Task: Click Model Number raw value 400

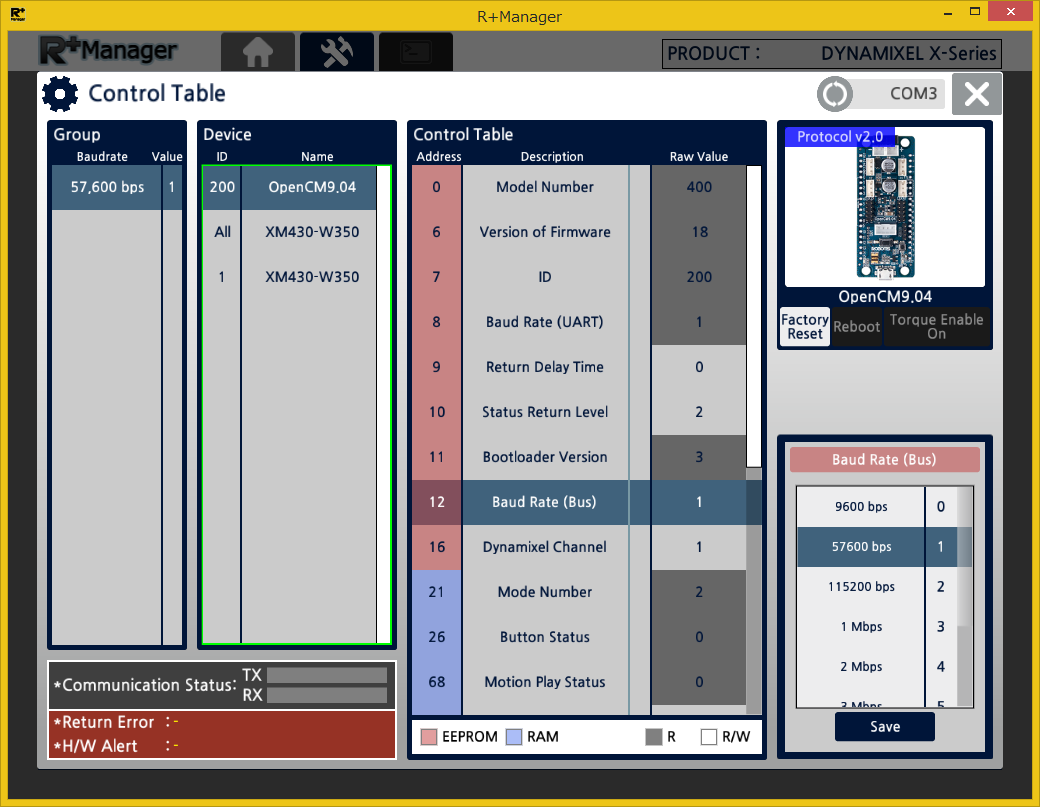Action: 699,187
